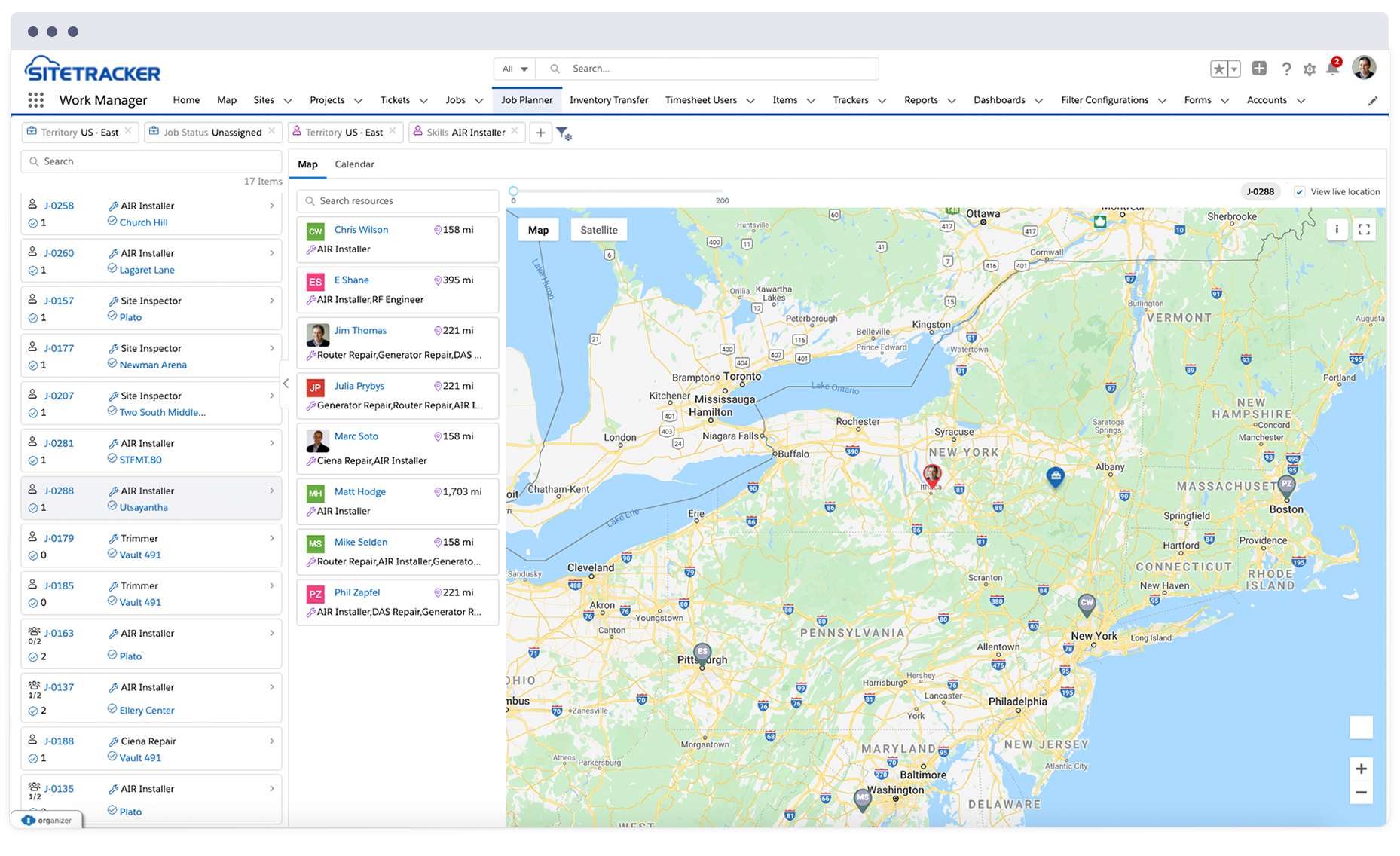
Task: Click the ES resource pin at Pittsburgh
Action: tap(702, 653)
